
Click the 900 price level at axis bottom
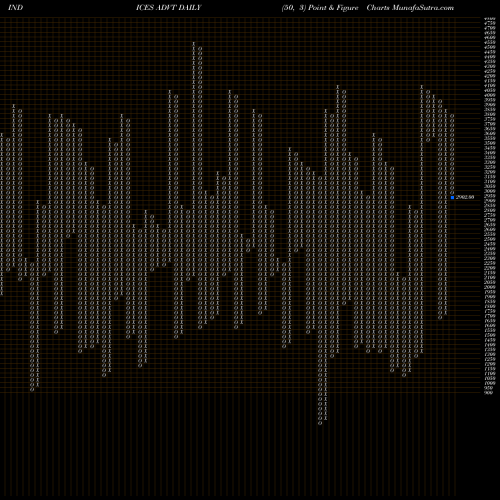(x=488, y=393)
